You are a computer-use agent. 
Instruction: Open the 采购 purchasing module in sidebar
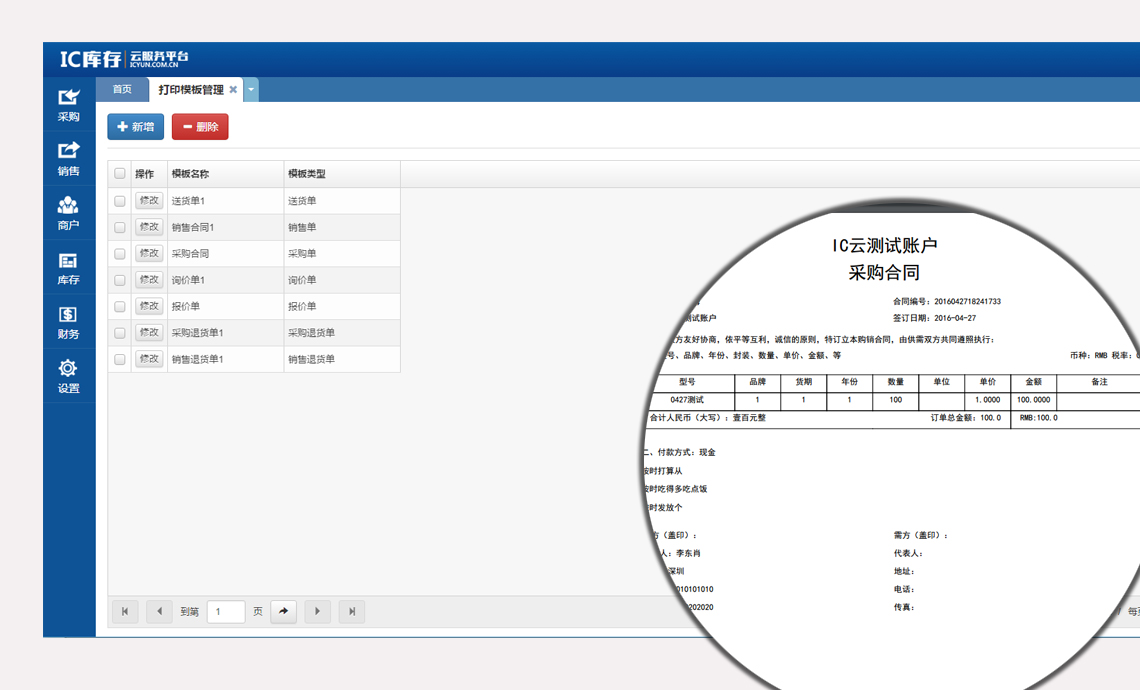68,105
